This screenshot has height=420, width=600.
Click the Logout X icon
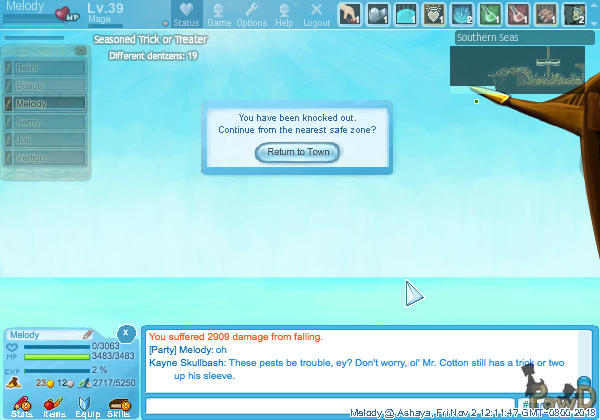pos(316,14)
